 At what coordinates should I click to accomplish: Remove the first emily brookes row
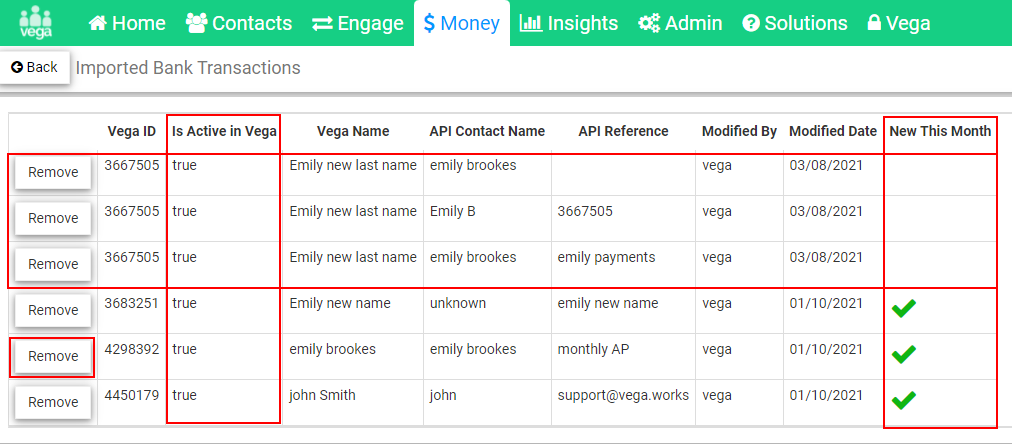53,172
